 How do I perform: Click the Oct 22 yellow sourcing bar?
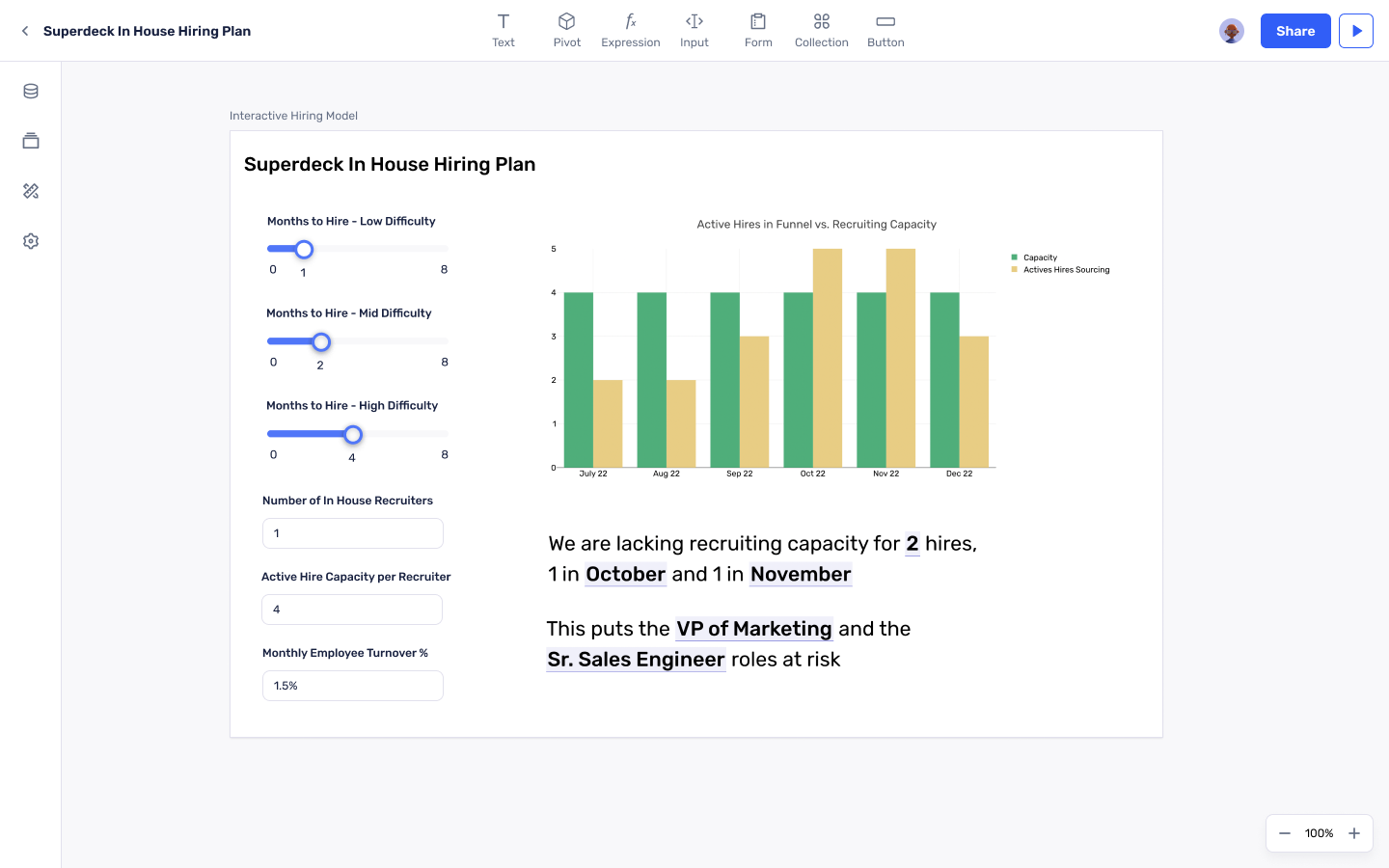[828, 358]
